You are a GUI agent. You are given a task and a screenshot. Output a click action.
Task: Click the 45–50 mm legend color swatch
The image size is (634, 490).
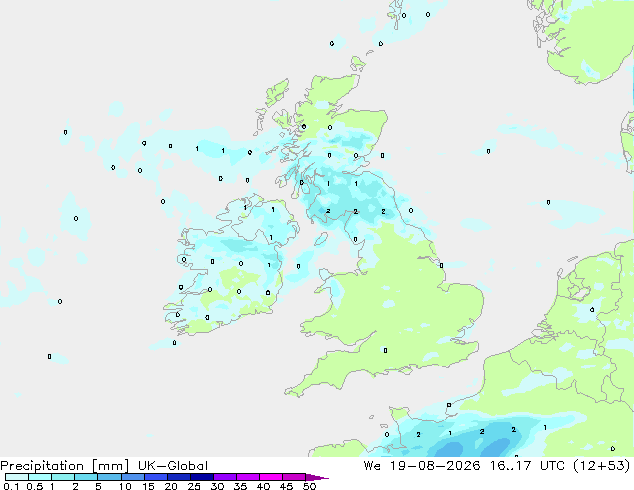294,477
